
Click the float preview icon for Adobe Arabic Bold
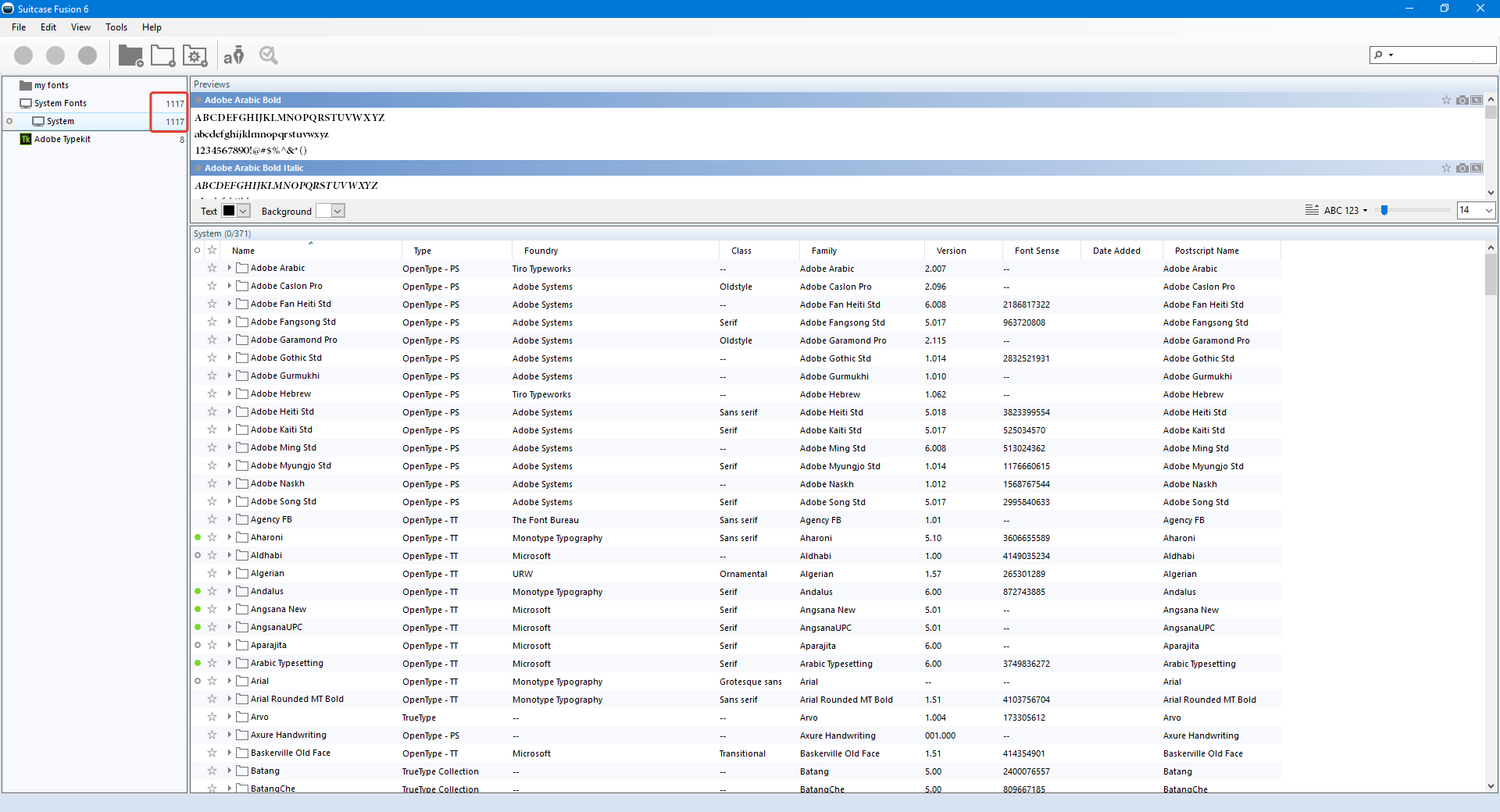[1476, 100]
